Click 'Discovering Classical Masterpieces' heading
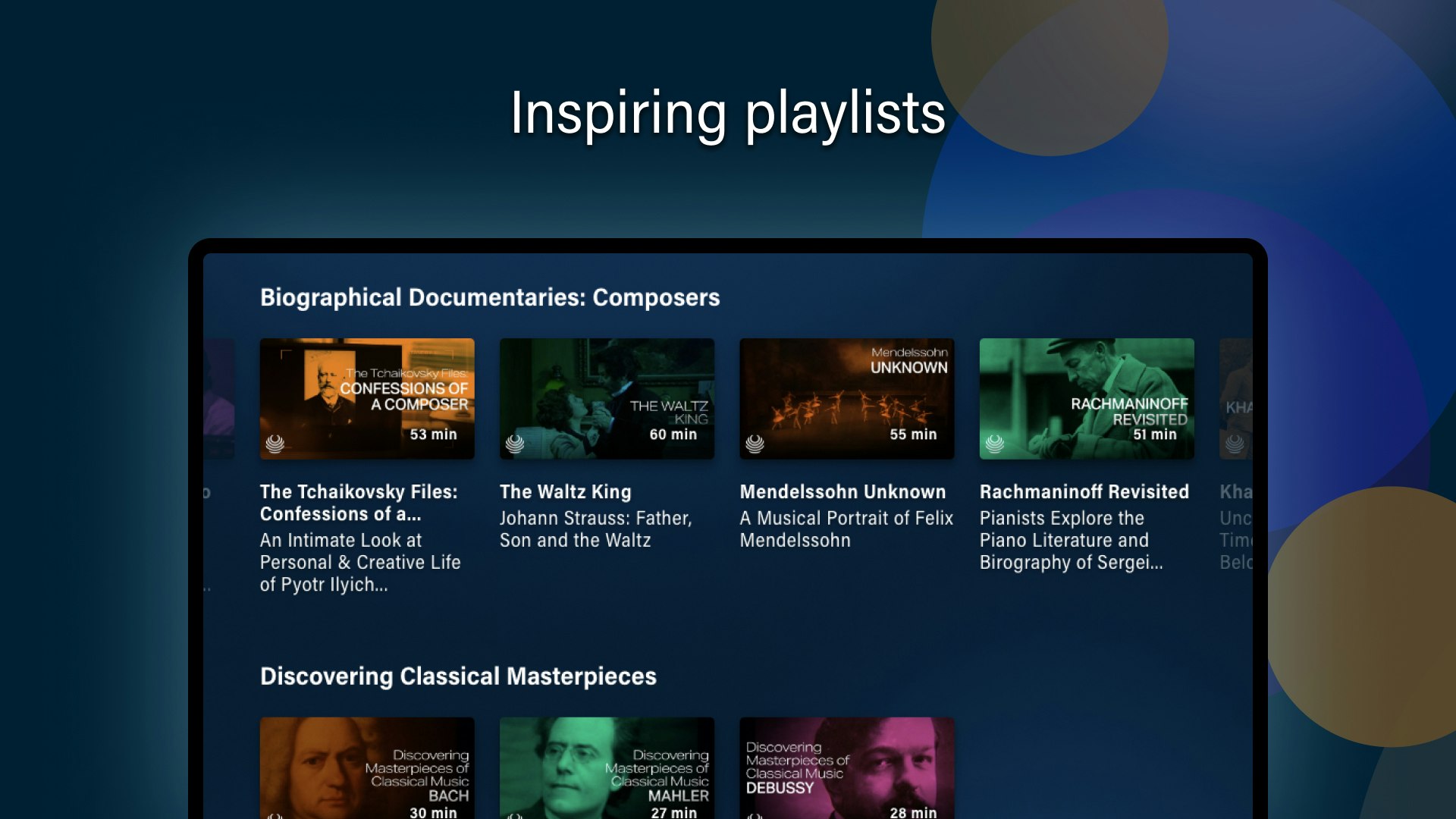Viewport: 1456px width, 819px height. (x=458, y=676)
